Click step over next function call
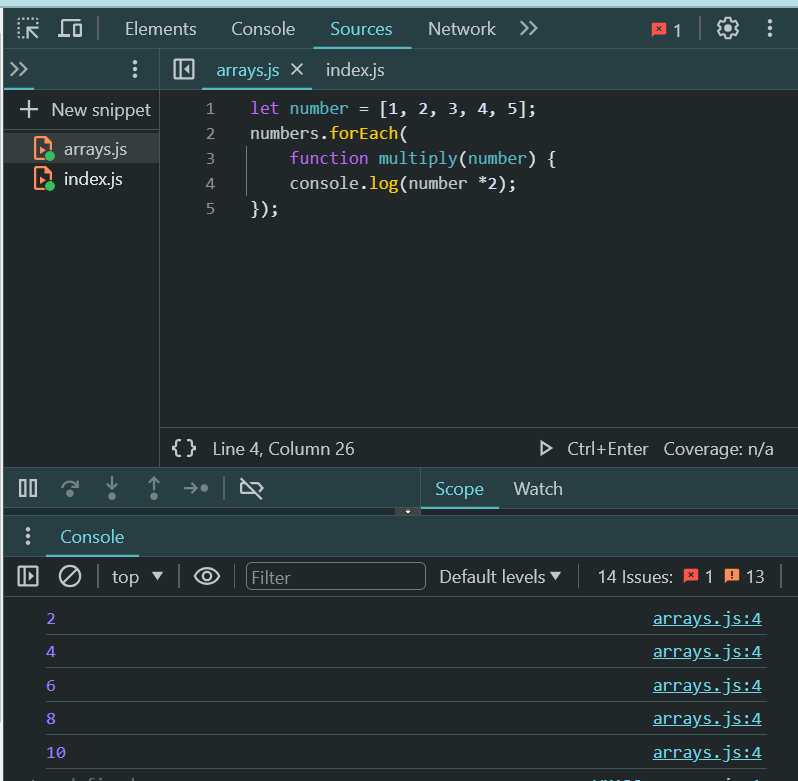Viewport: 798px width, 781px height. click(70, 488)
